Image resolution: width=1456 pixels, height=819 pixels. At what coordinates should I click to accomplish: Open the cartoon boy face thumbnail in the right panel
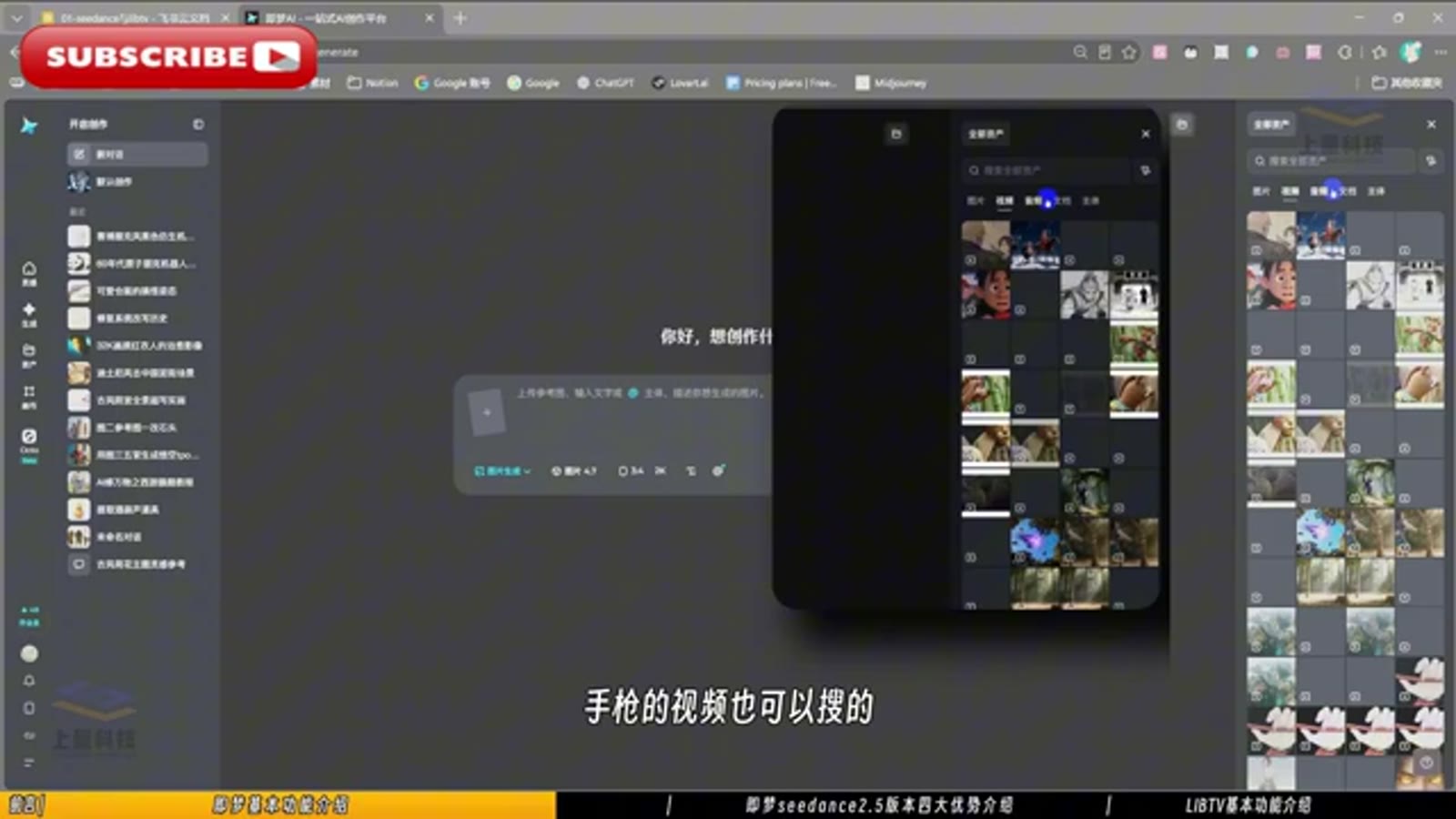click(x=1271, y=284)
